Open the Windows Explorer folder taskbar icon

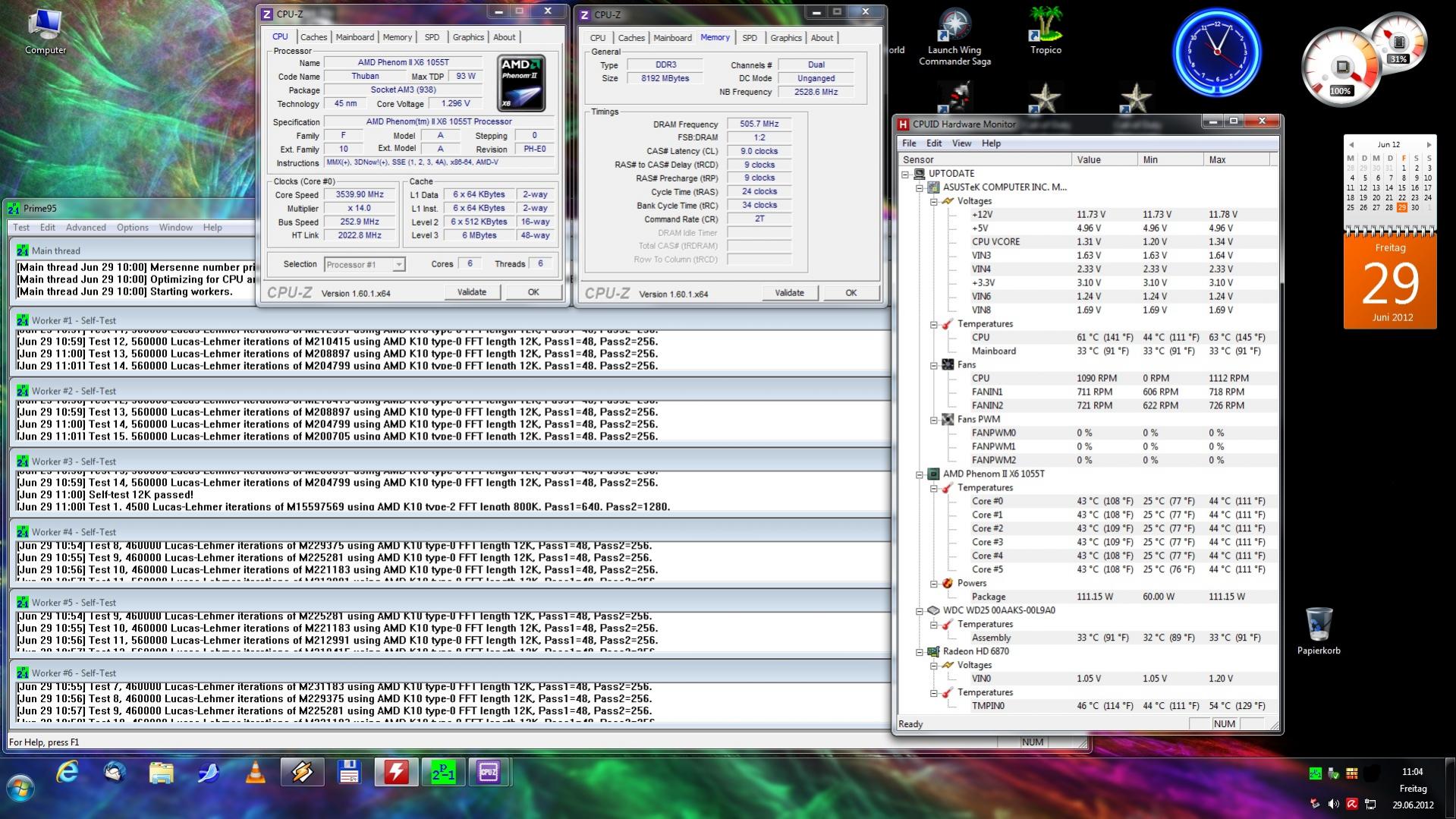tap(162, 773)
